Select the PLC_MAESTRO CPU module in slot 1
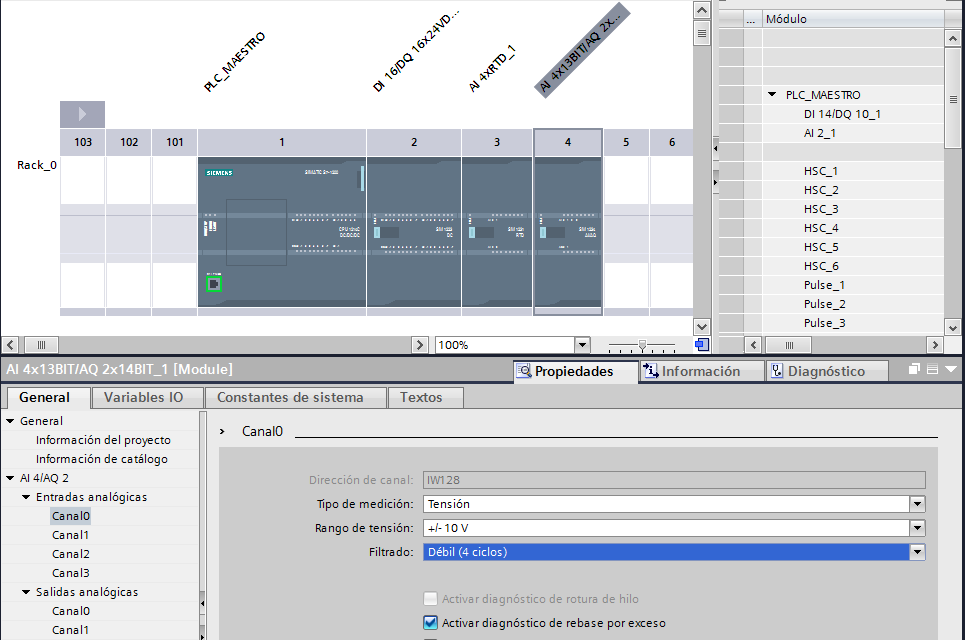Screen dimensions: 965x640 (281, 232)
